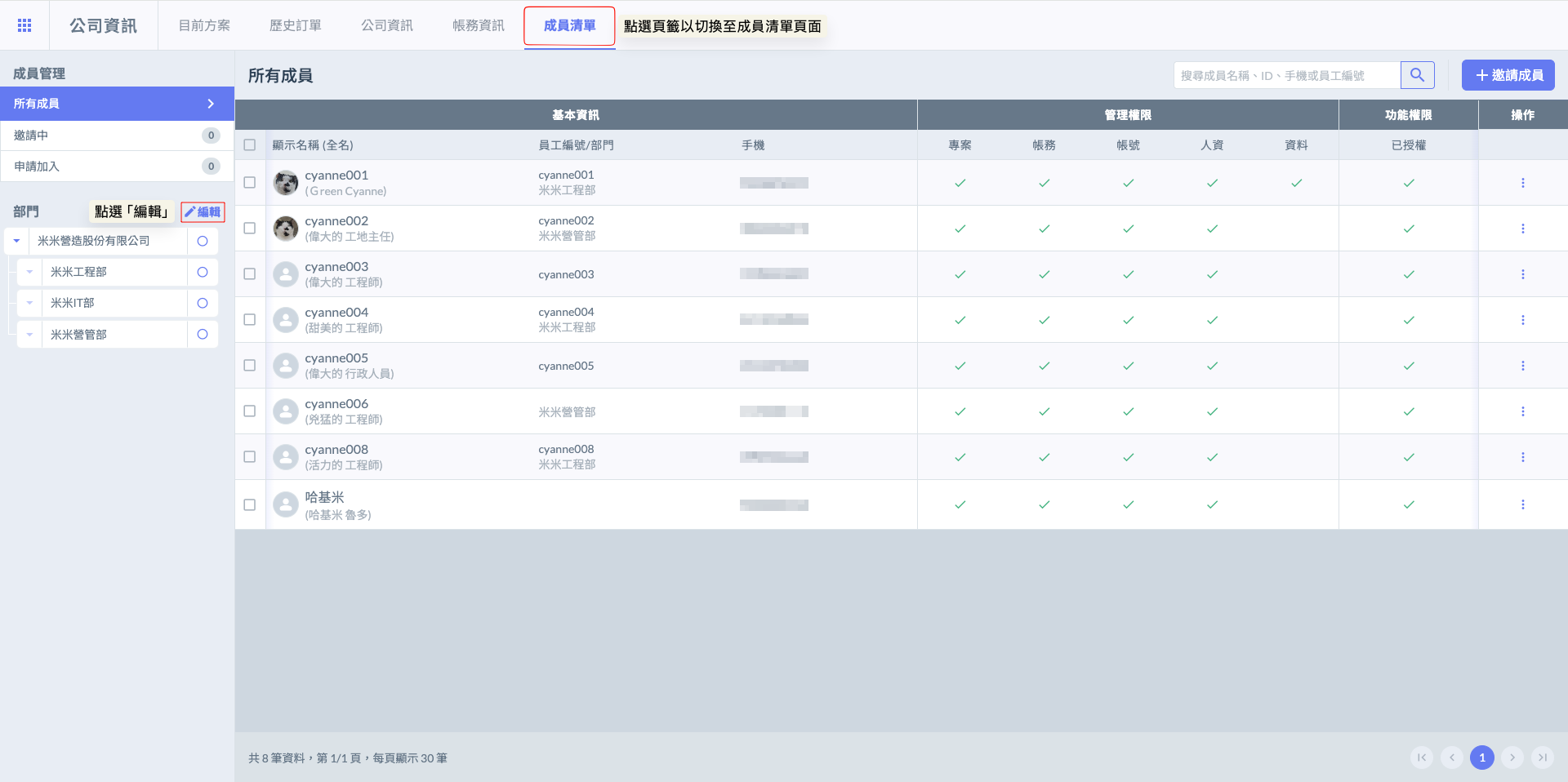Screen dimensions: 1568x782
Task: Expand the 米米工程部 department arrow
Action: click(29, 273)
